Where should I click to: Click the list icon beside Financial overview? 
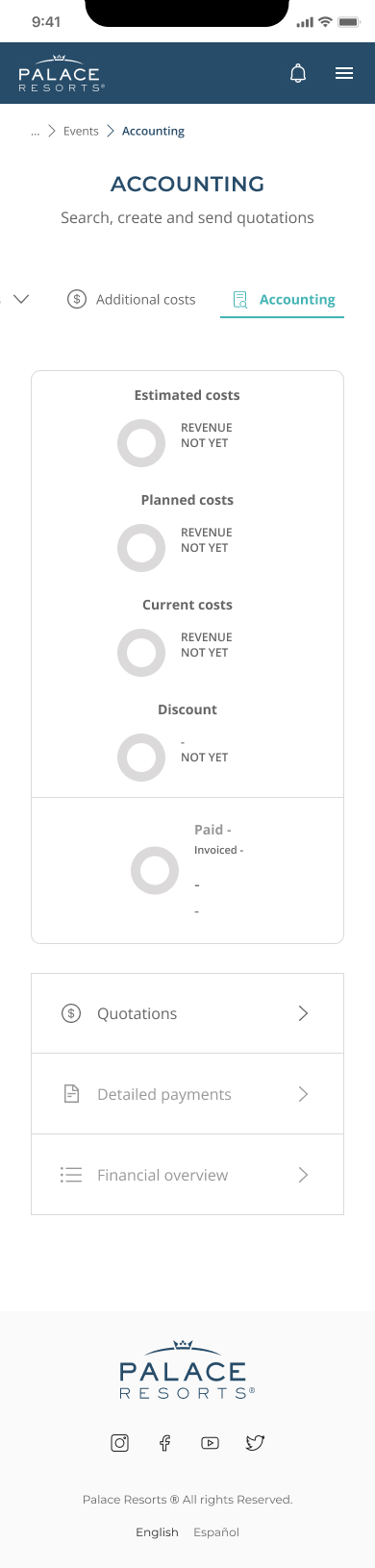(71, 1175)
